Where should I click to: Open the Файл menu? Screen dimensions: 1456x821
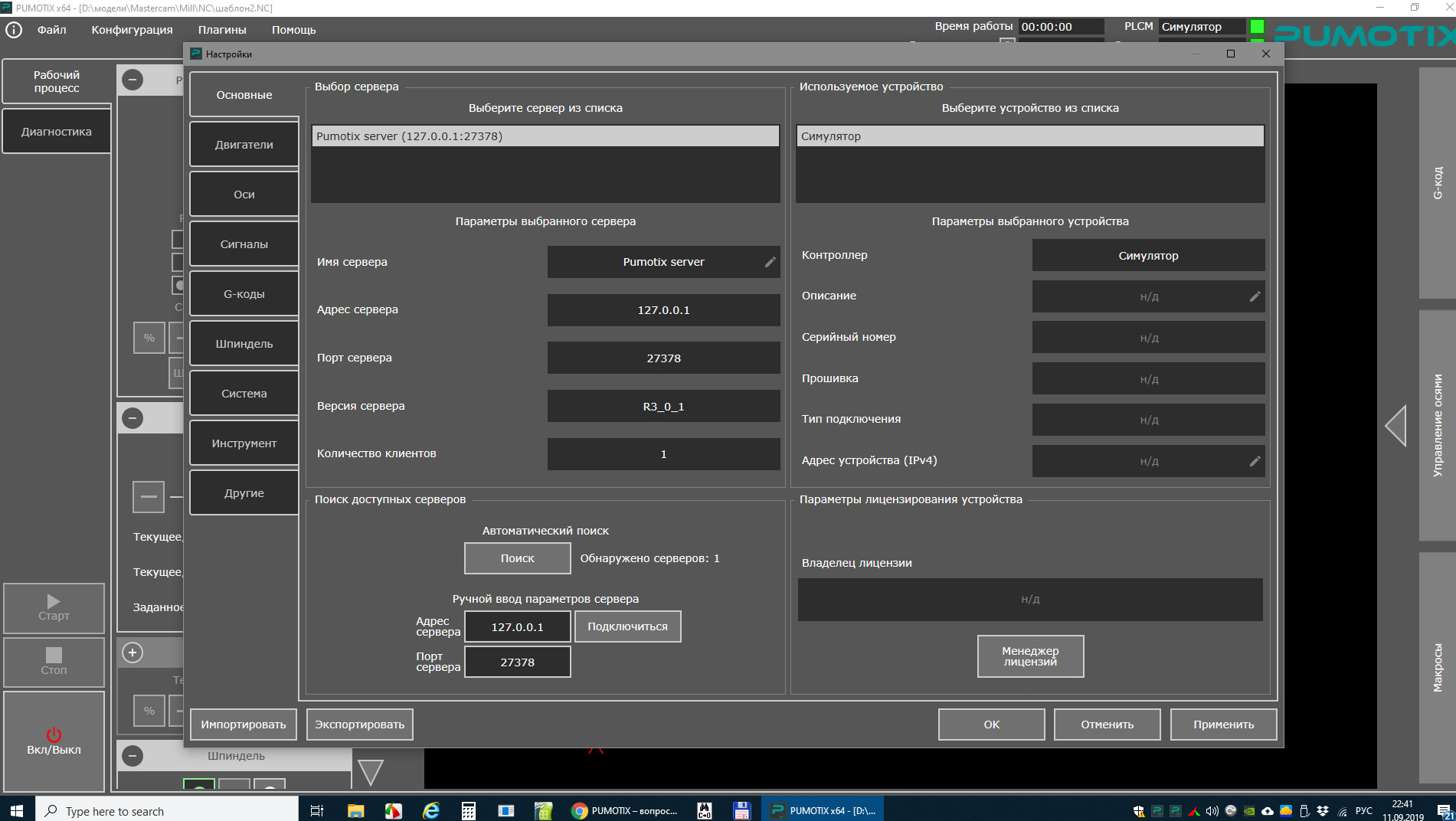pyautogui.click(x=52, y=30)
